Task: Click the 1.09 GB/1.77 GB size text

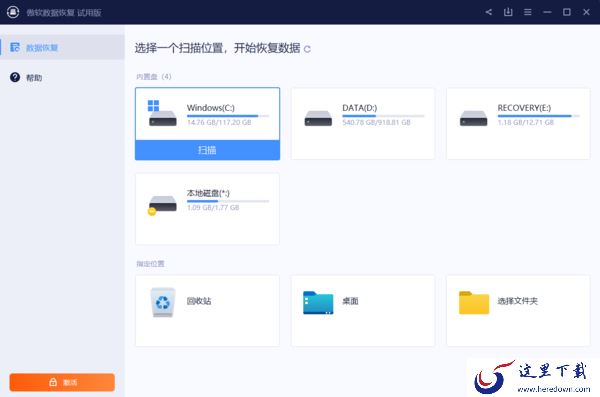Action: tap(213, 207)
